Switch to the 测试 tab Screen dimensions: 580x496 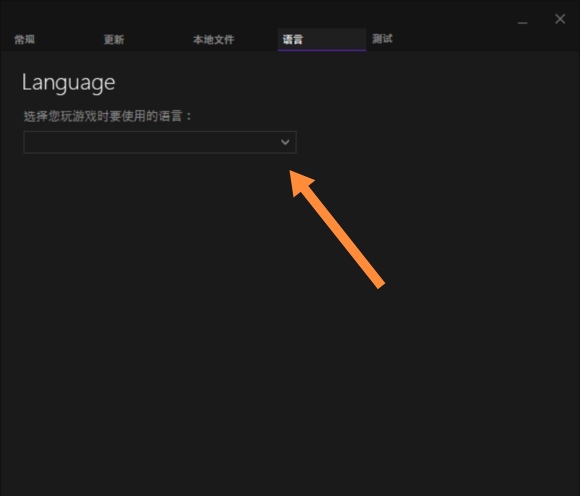coord(382,38)
